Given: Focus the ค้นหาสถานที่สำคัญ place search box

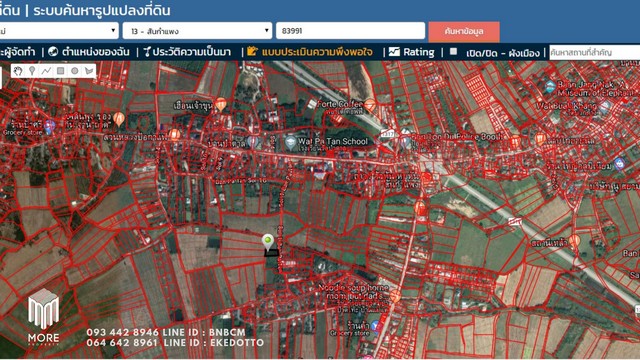Looking at the screenshot, I should click(594, 52).
